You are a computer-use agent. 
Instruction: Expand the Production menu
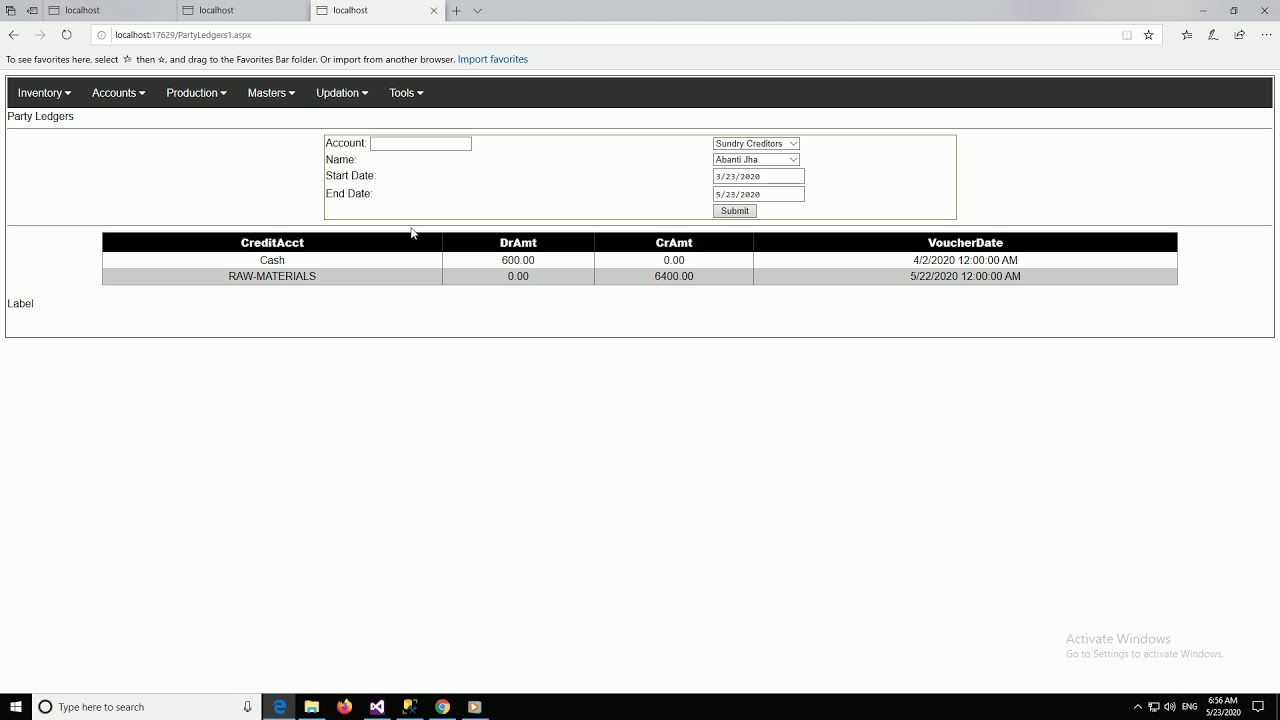coord(196,93)
